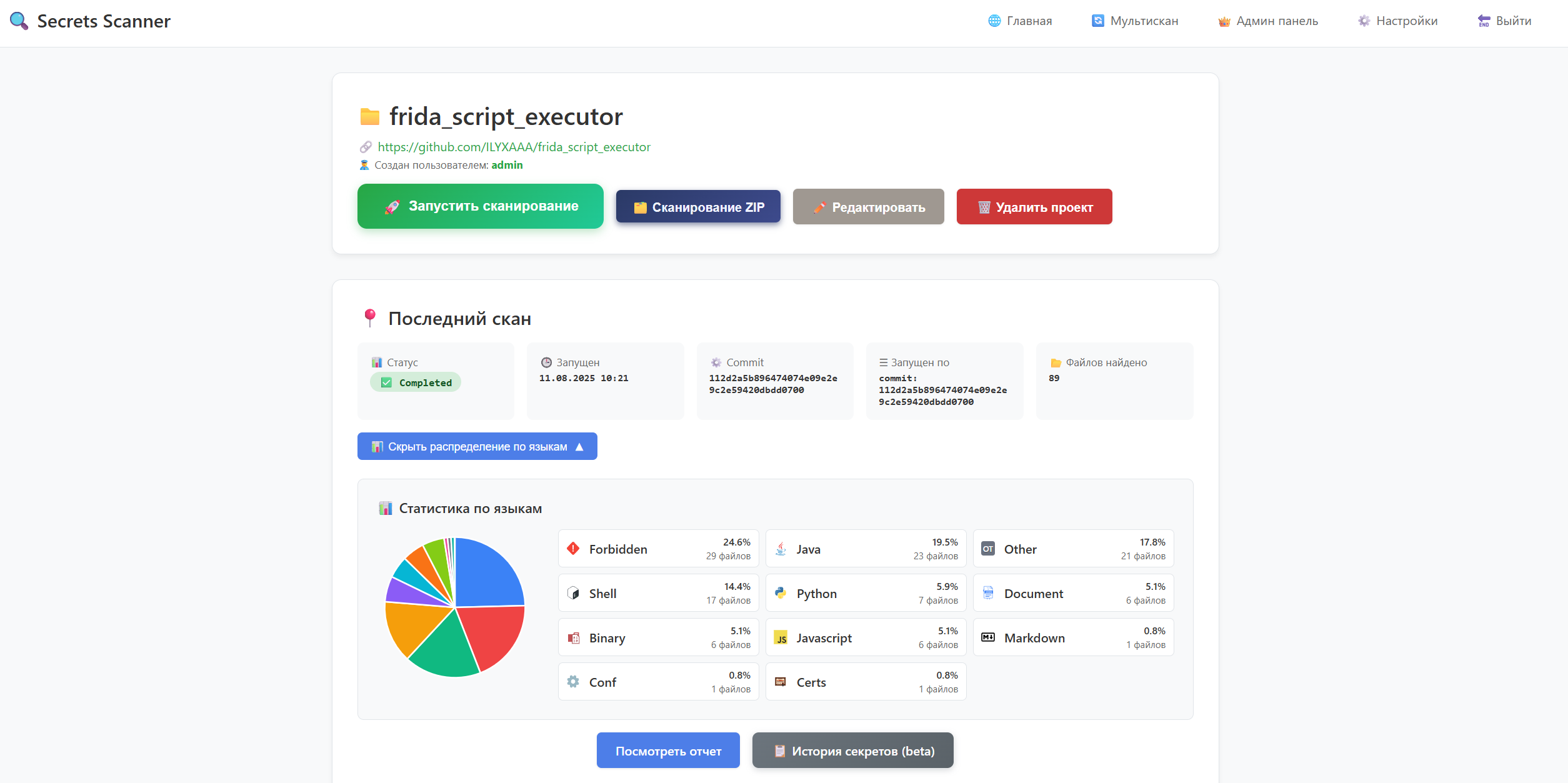Image resolution: width=1568 pixels, height=783 pixels.
Task: Open the Админ панель menu item
Action: click(1268, 21)
